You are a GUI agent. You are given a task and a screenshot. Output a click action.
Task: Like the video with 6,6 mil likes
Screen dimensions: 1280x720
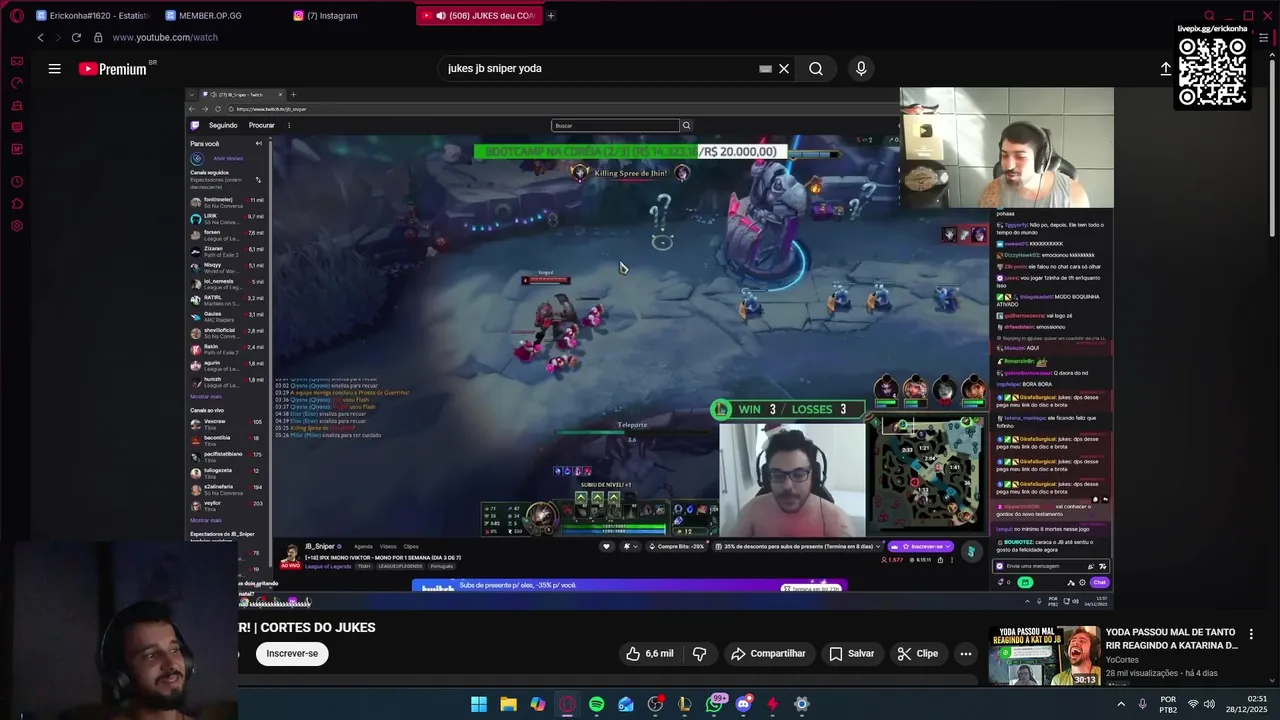650,654
